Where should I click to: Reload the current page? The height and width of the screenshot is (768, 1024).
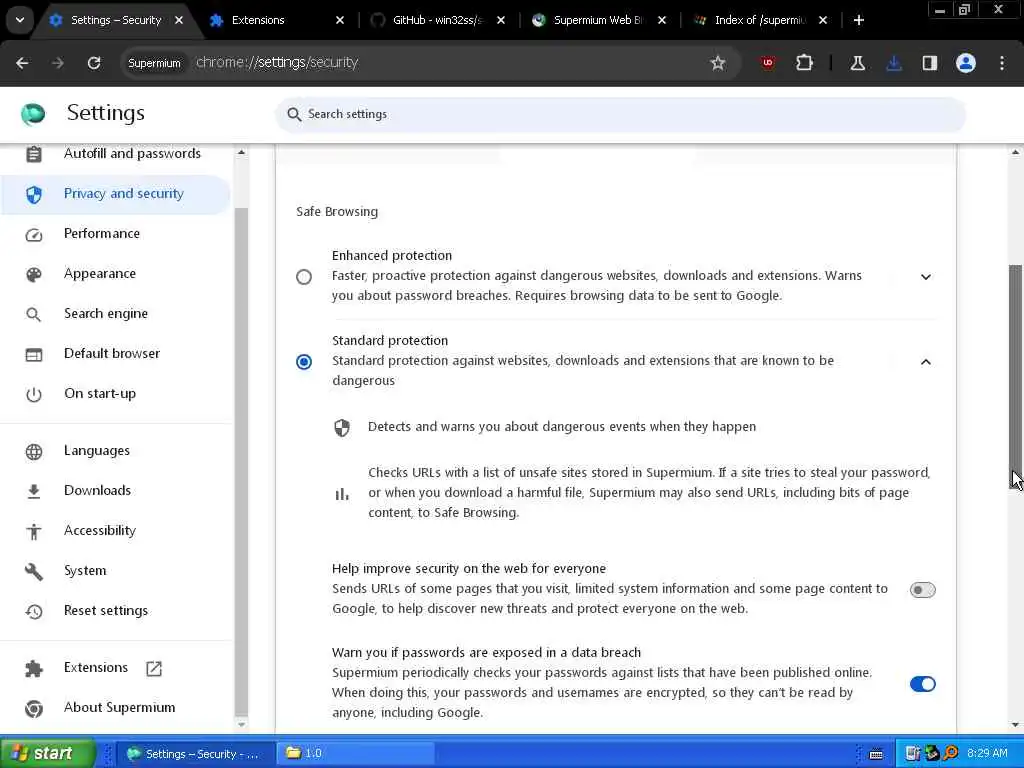point(94,63)
